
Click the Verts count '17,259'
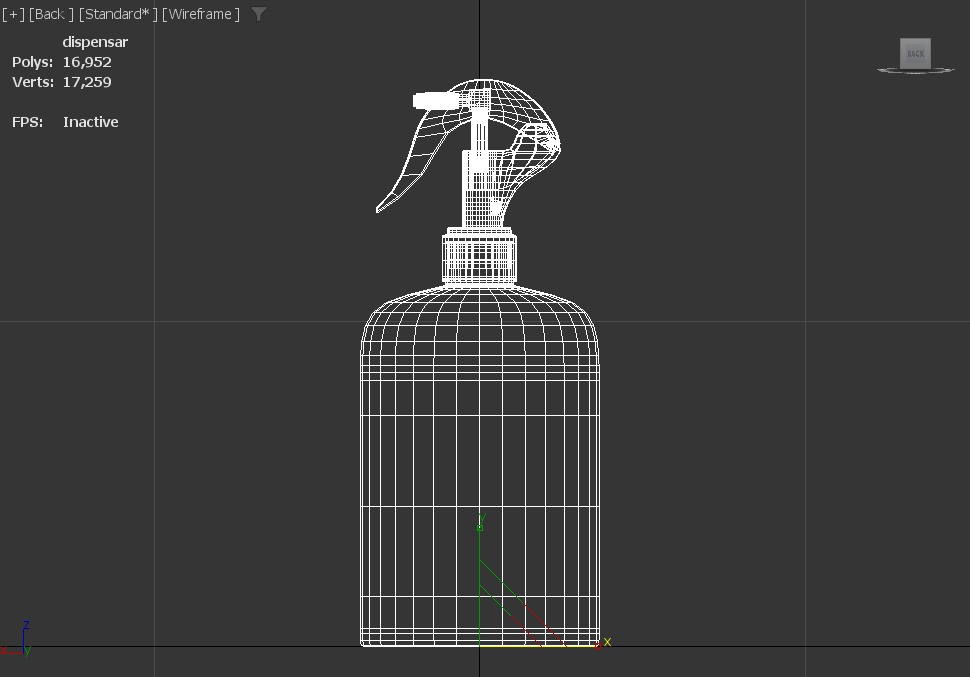coord(87,82)
